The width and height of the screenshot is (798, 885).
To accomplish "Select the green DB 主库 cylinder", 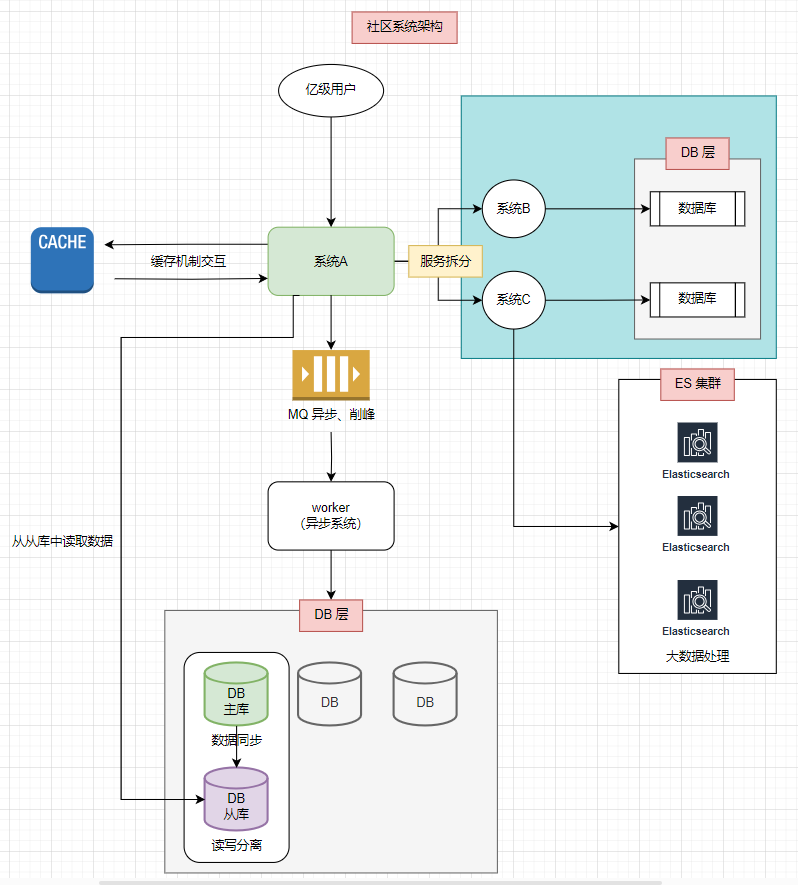I will [x=236, y=695].
